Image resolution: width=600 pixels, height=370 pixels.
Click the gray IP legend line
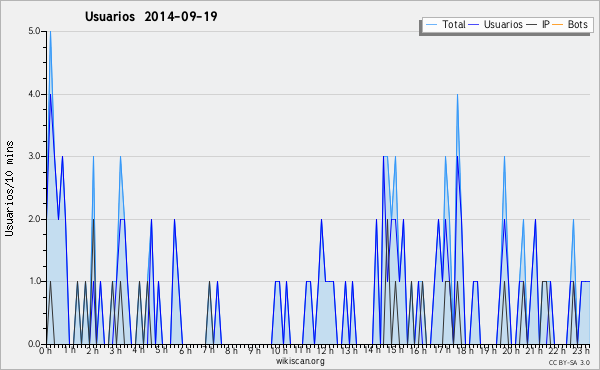click(532, 24)
